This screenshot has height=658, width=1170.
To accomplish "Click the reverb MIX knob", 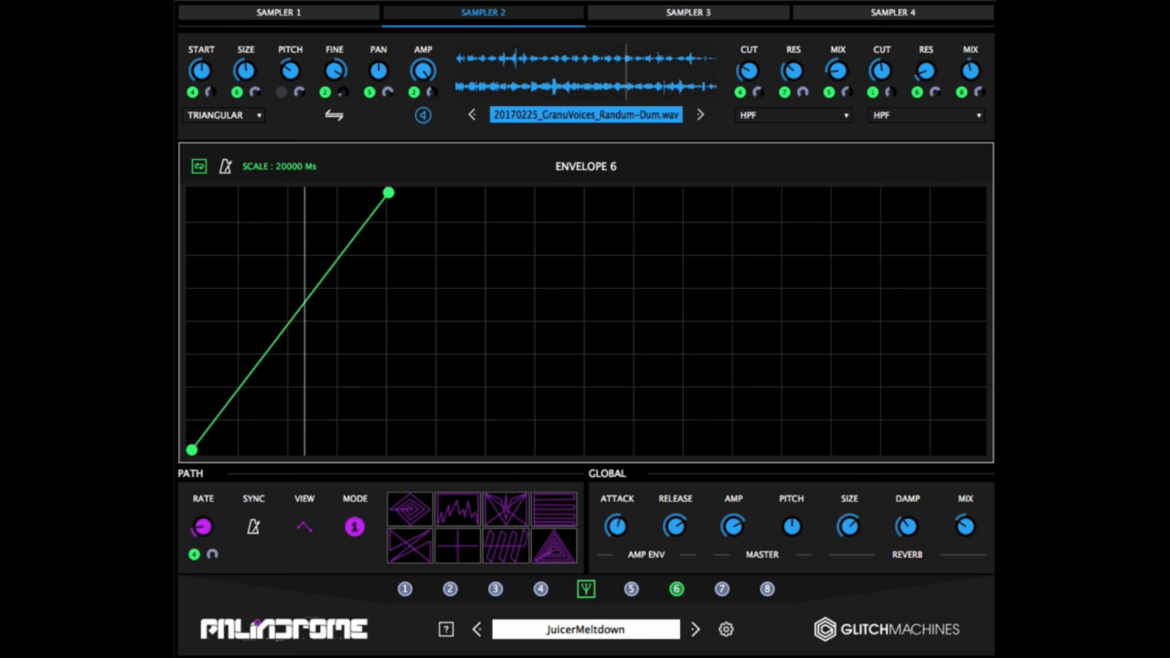I will (965, 527).
